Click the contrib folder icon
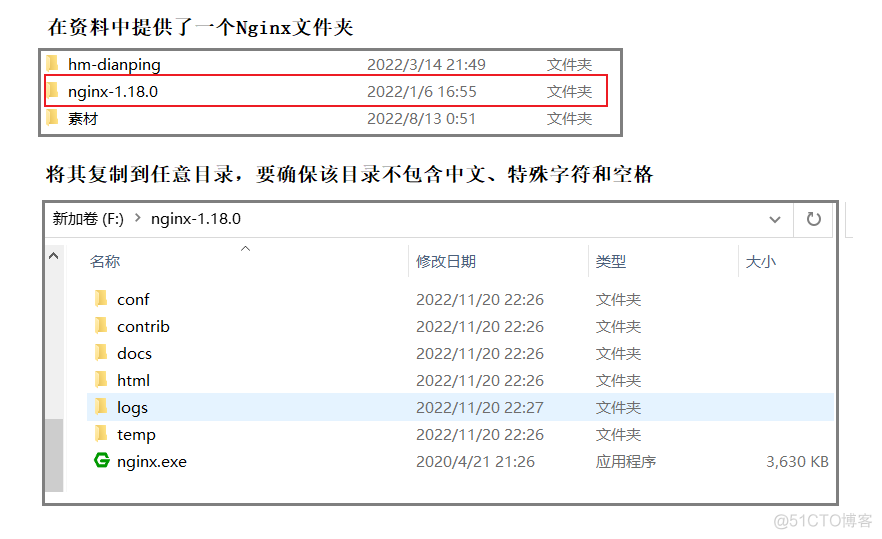 tap(101, 326)
